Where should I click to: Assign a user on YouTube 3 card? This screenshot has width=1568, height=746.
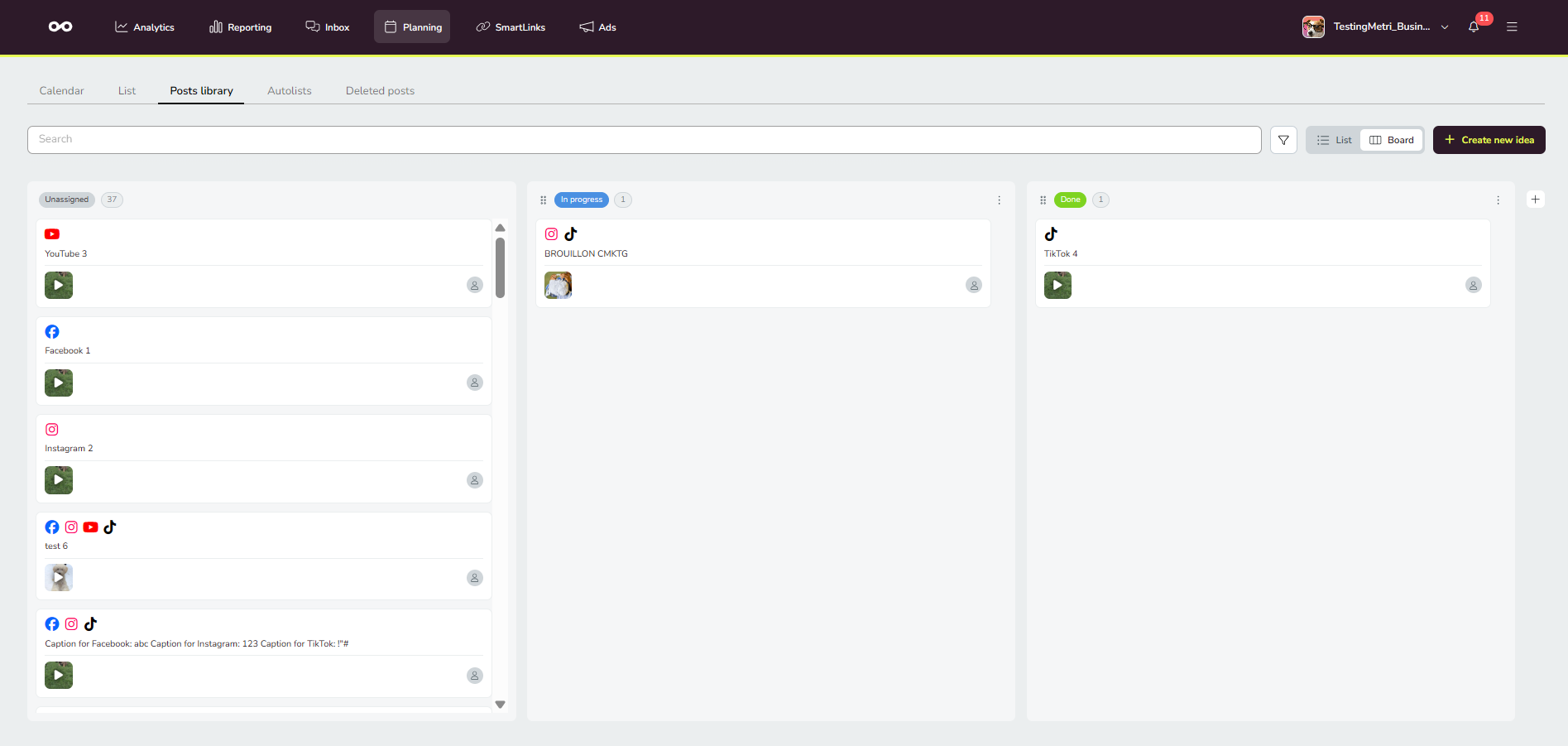point(475,285)
